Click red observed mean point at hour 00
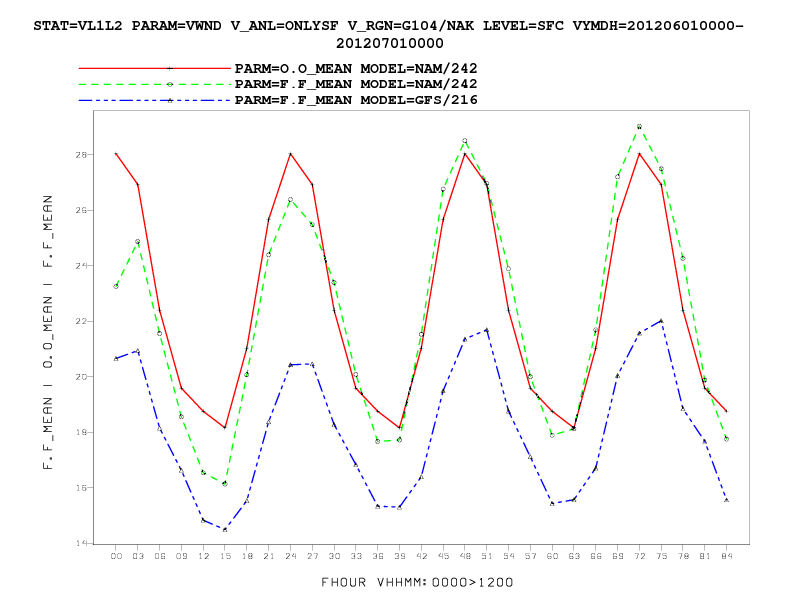This screenshot has height=612, width=792. tap(116, 154)
